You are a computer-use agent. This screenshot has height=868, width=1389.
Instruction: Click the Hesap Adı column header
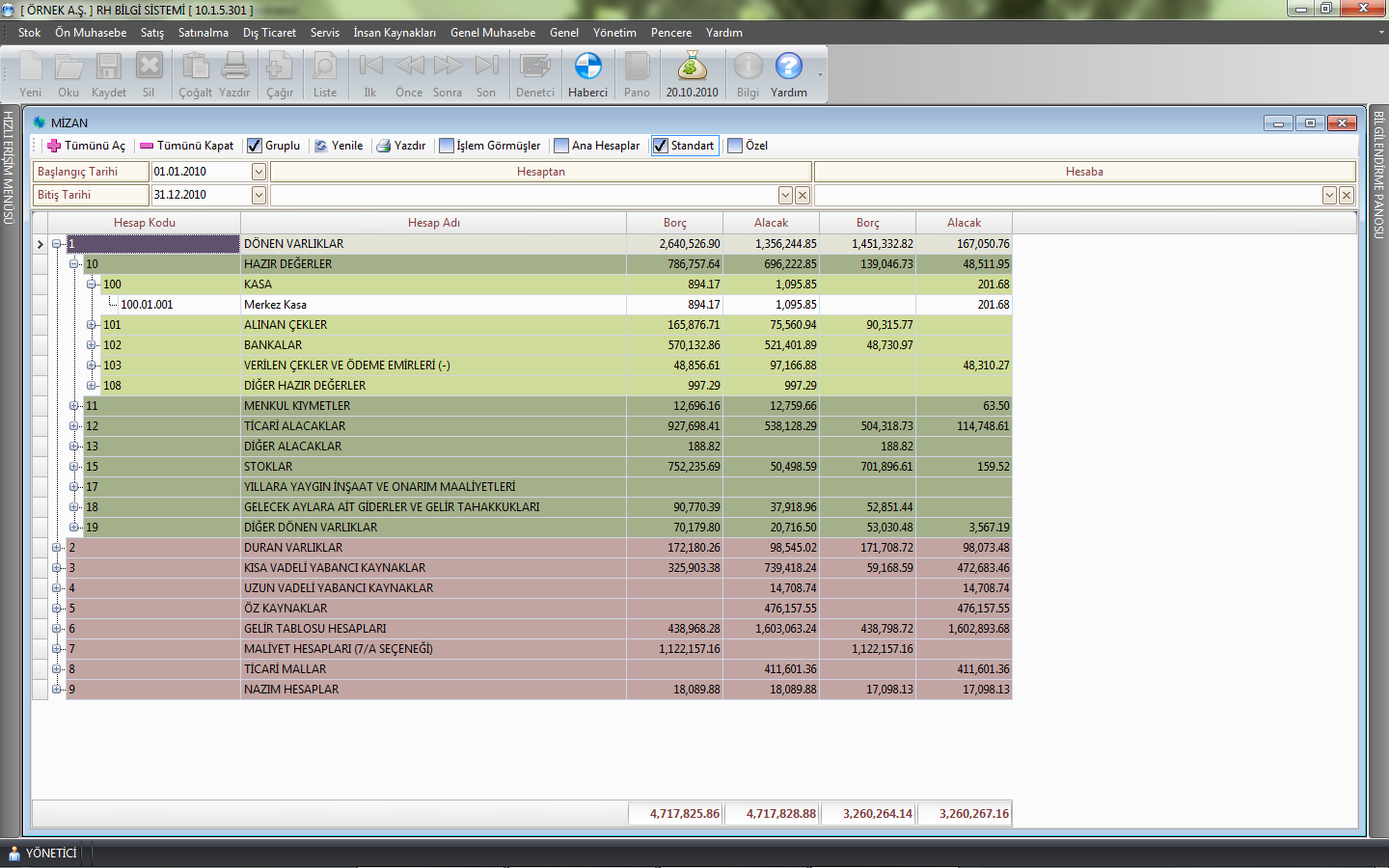click(433, 223)
